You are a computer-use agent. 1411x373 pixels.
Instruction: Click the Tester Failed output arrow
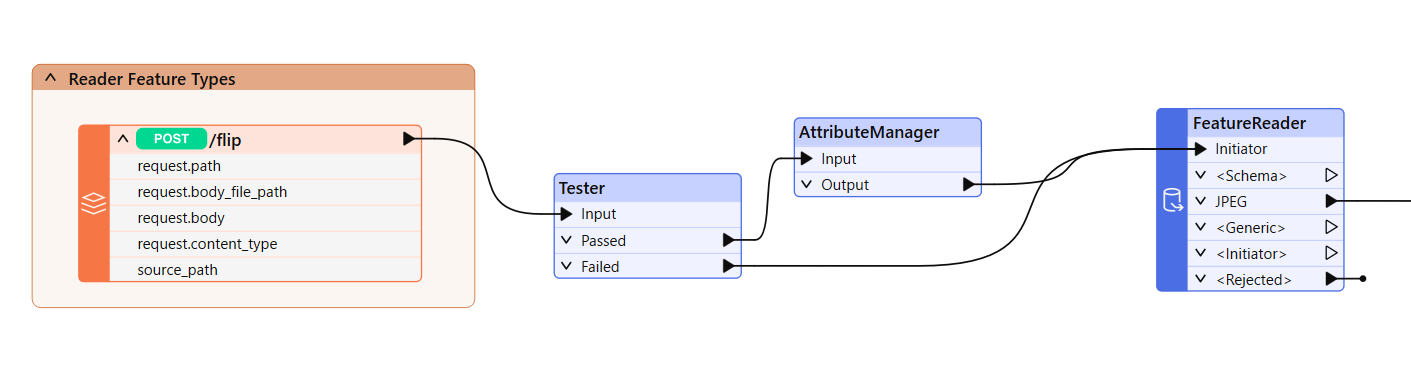[729, 266]
